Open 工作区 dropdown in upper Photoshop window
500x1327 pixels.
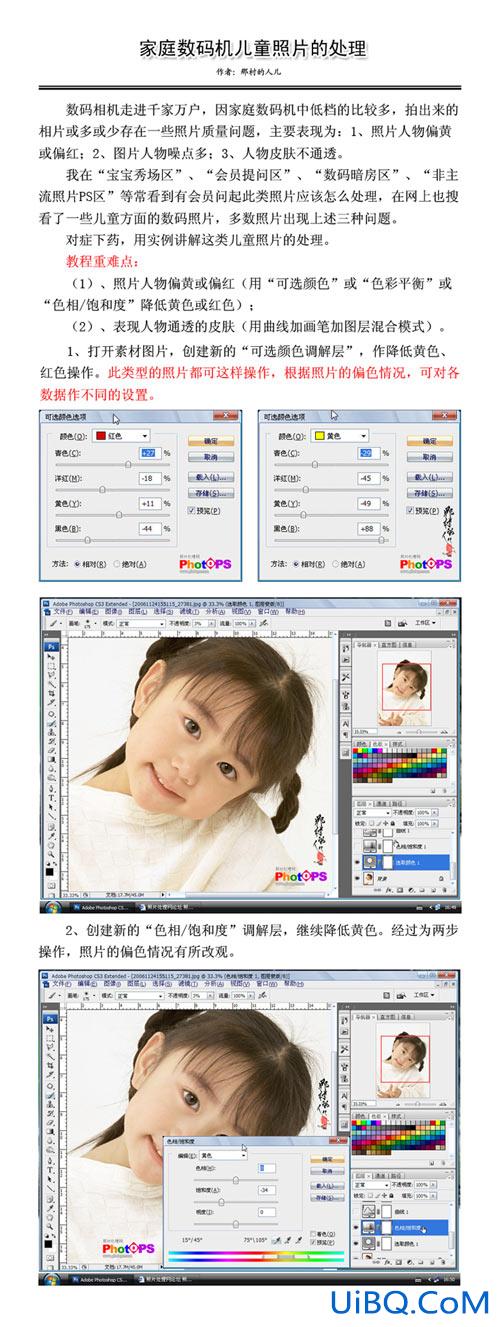[x=424, y=623]
